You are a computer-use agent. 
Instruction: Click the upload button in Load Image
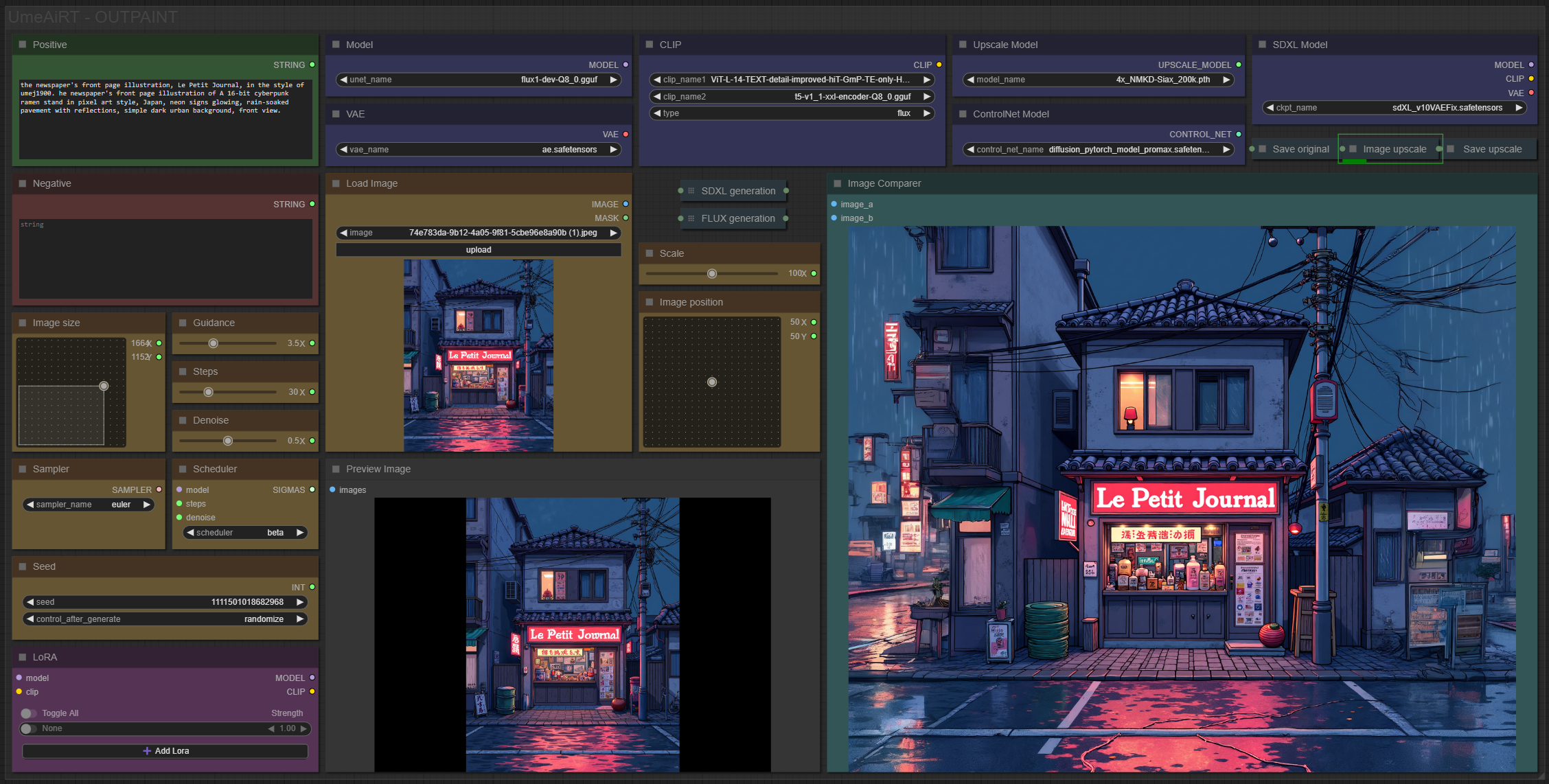(x=478, y=250)
